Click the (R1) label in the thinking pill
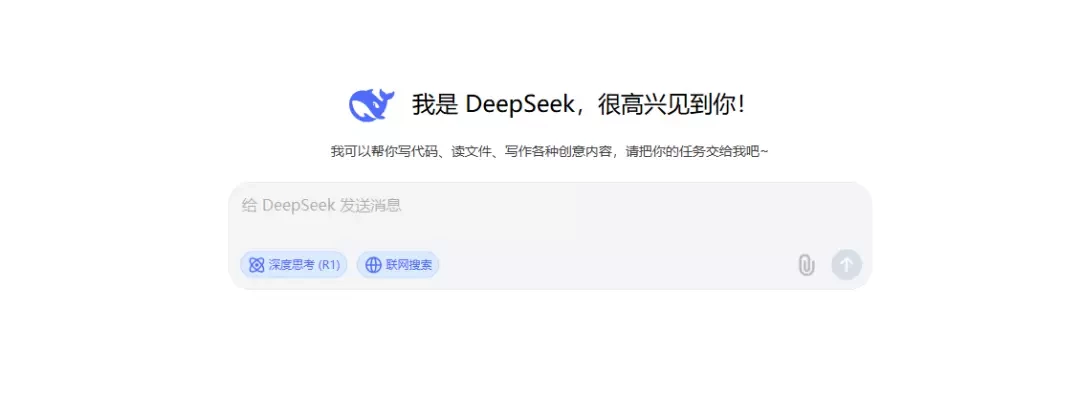1080x400 pixels. [329, 265]
